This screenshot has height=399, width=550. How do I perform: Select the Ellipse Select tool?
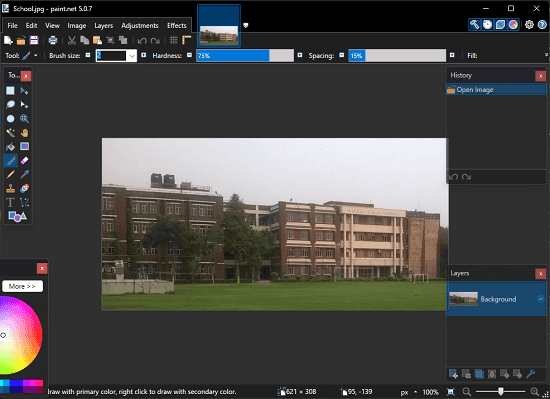pos(11,119)
